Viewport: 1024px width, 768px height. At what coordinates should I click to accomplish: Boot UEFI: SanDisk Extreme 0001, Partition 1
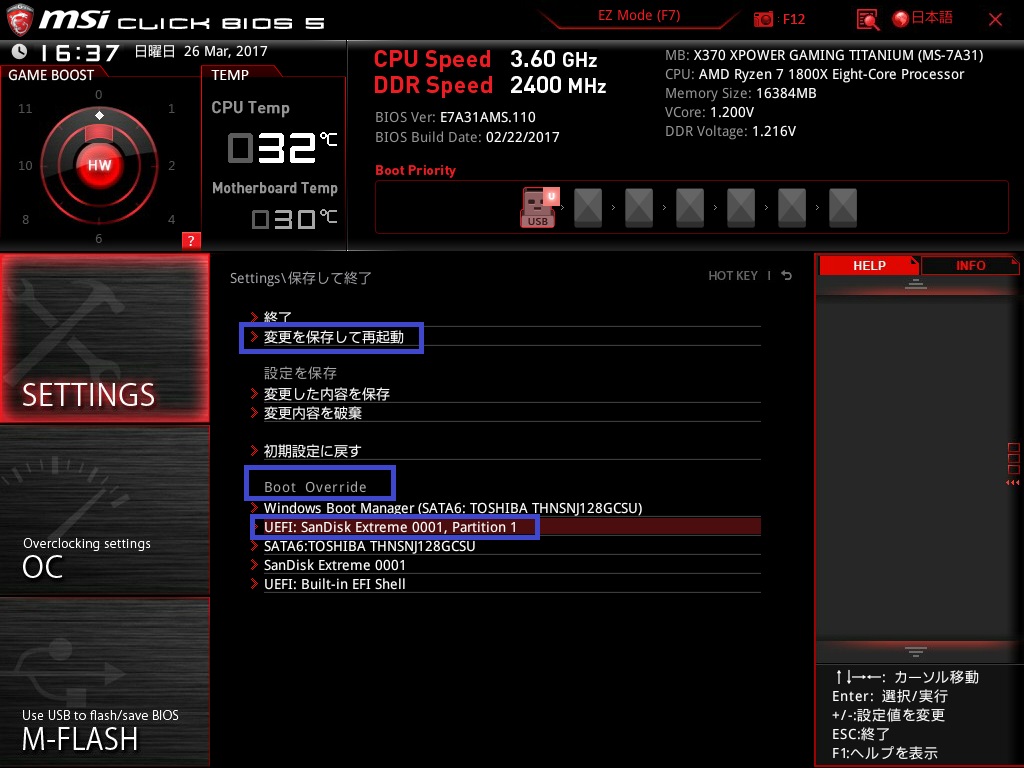click(505, 527)
